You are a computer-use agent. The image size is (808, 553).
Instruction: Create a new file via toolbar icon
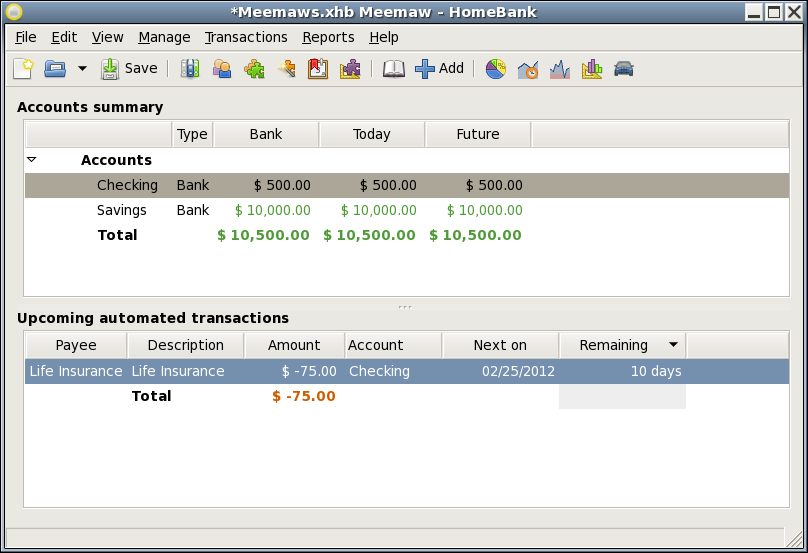[x=23, y=69]
